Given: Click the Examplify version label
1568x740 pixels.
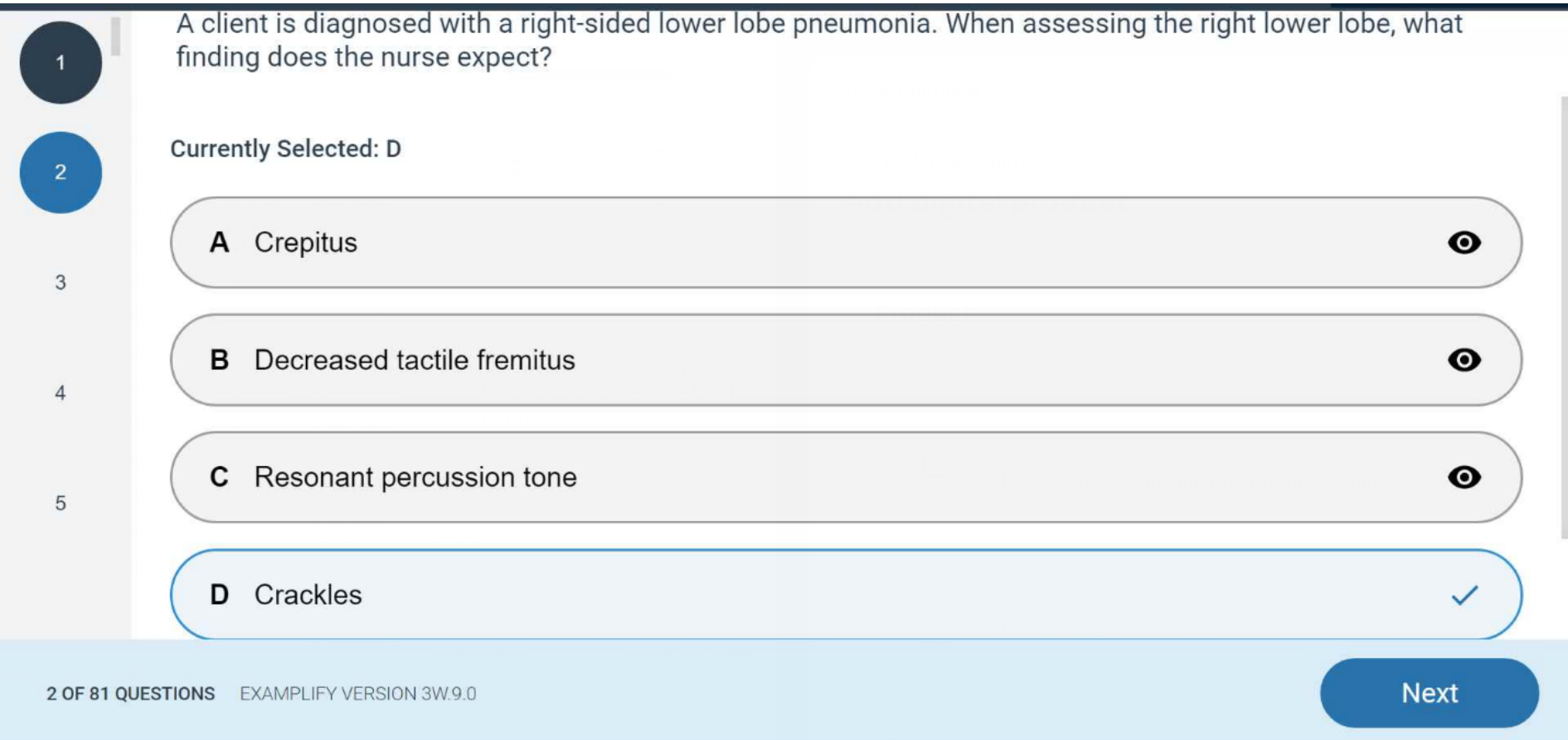Looking at the screenshot, I should pos(357,694).
